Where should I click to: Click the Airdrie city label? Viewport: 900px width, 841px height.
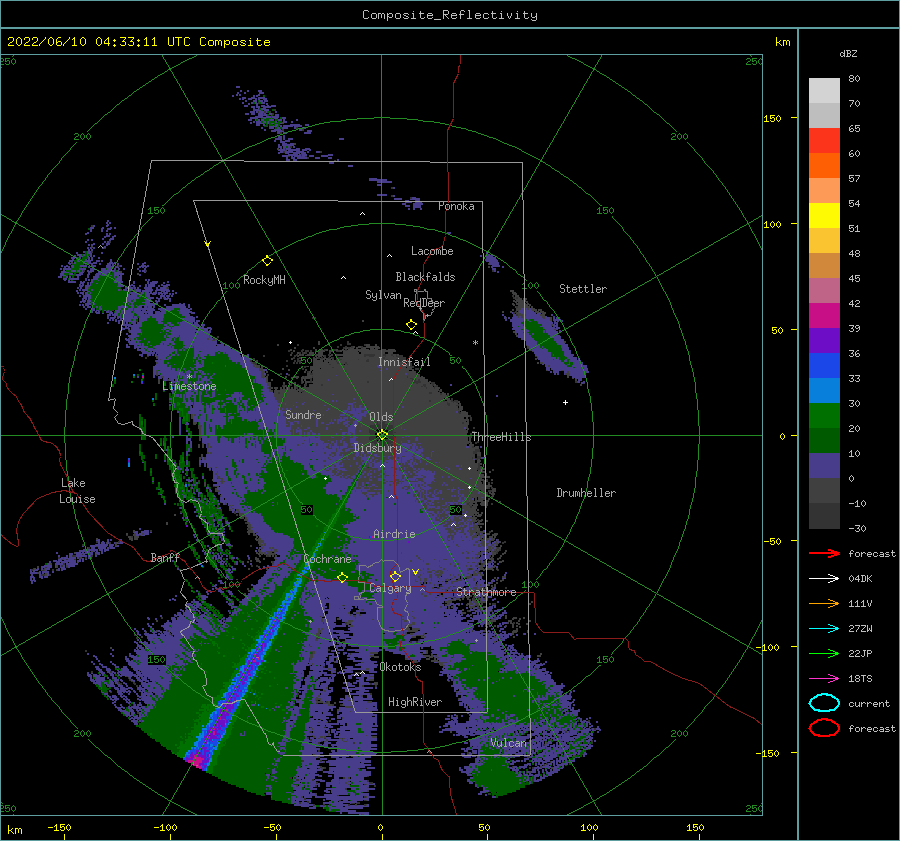(x=394, y=534)
